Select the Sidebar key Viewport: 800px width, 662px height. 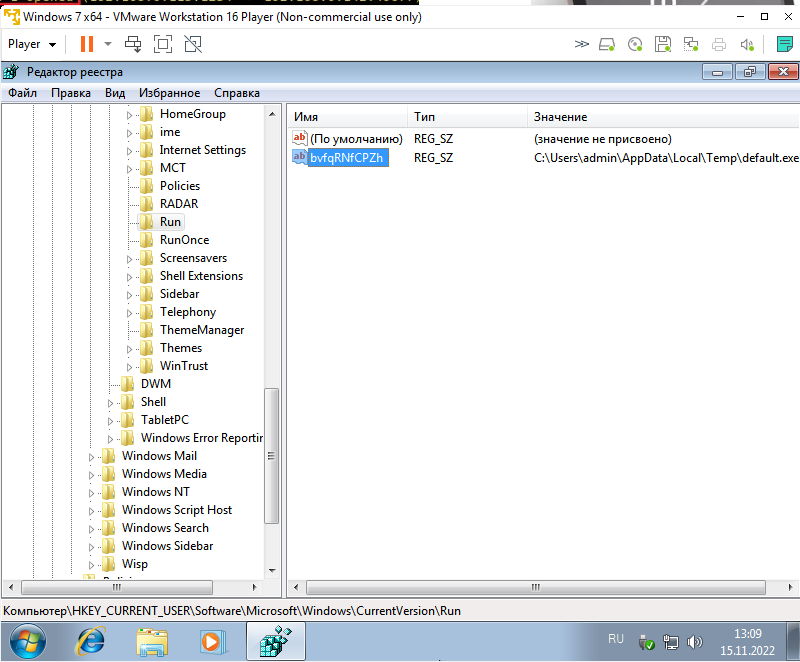(x=179, y=294)
